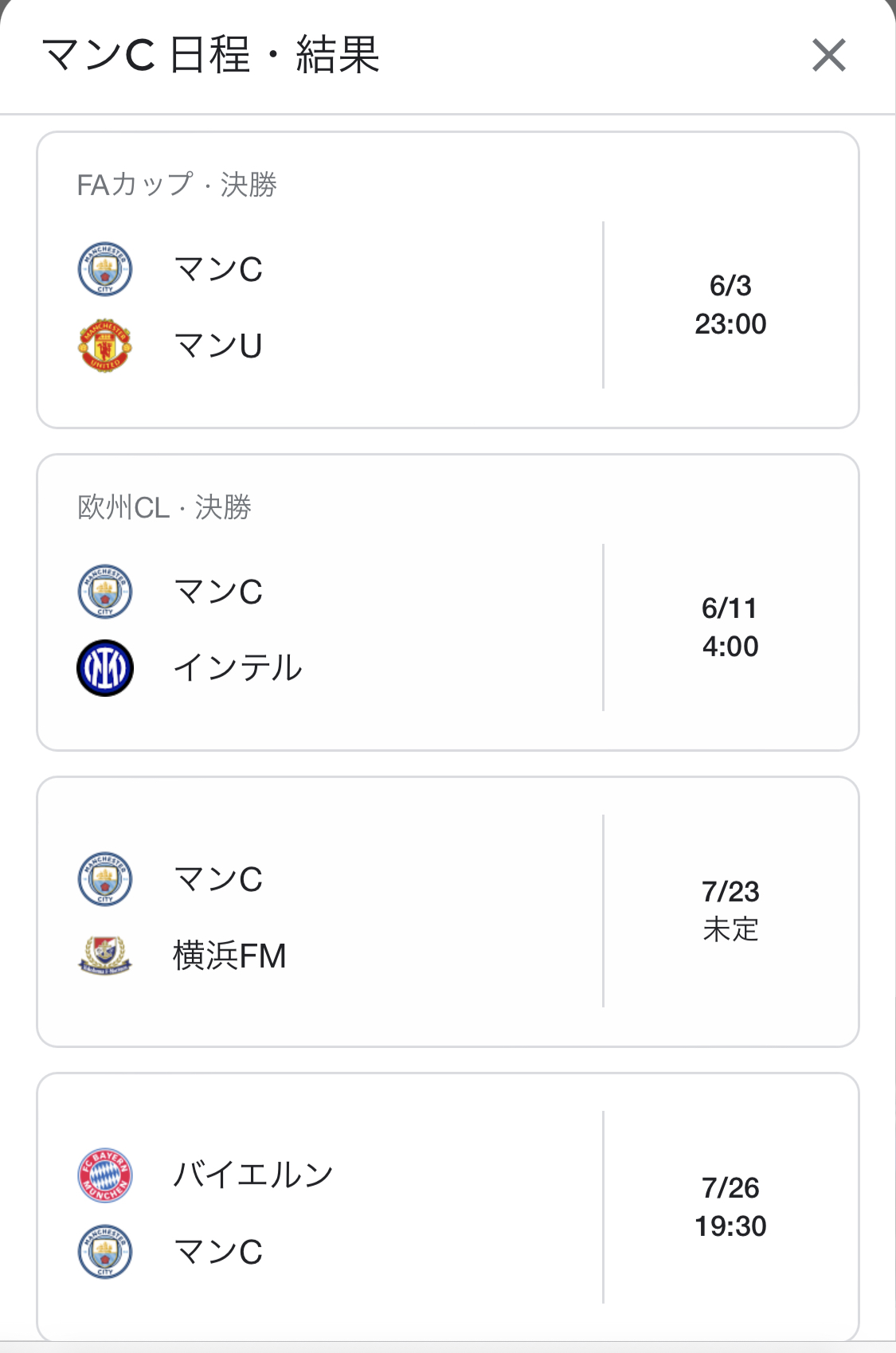Click Manchester City crest in バイエルン match
The image size is (896, 1353).
(105, 1252)
